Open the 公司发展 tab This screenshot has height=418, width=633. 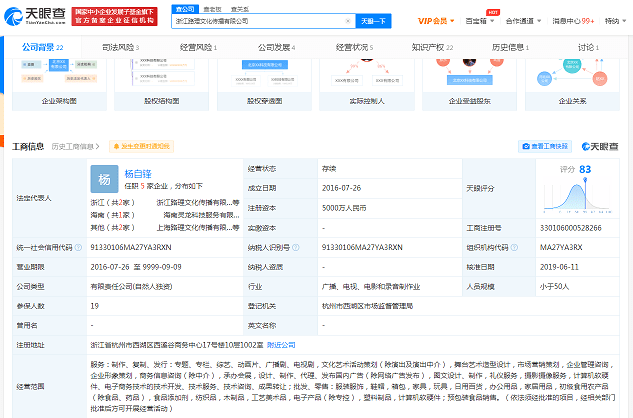pyautogui.click(x=277, y=47)
